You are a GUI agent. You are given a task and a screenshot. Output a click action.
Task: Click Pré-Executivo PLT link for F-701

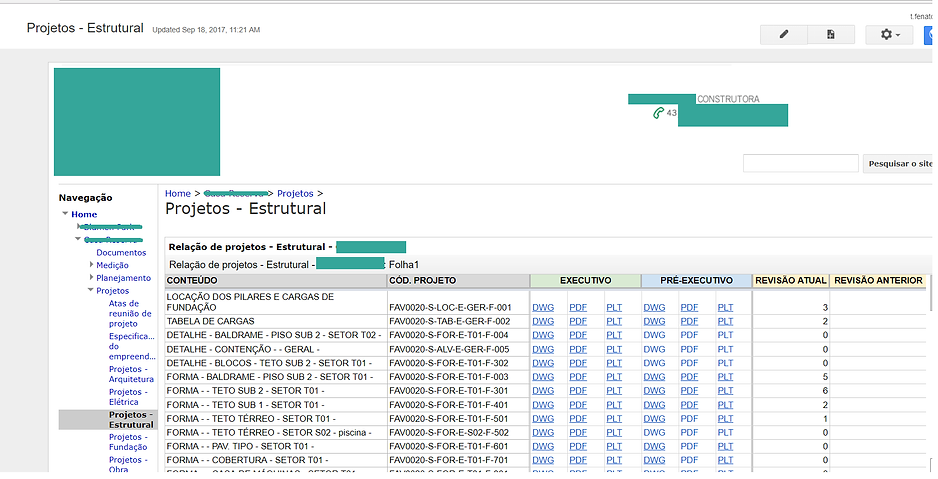(725, 460)
